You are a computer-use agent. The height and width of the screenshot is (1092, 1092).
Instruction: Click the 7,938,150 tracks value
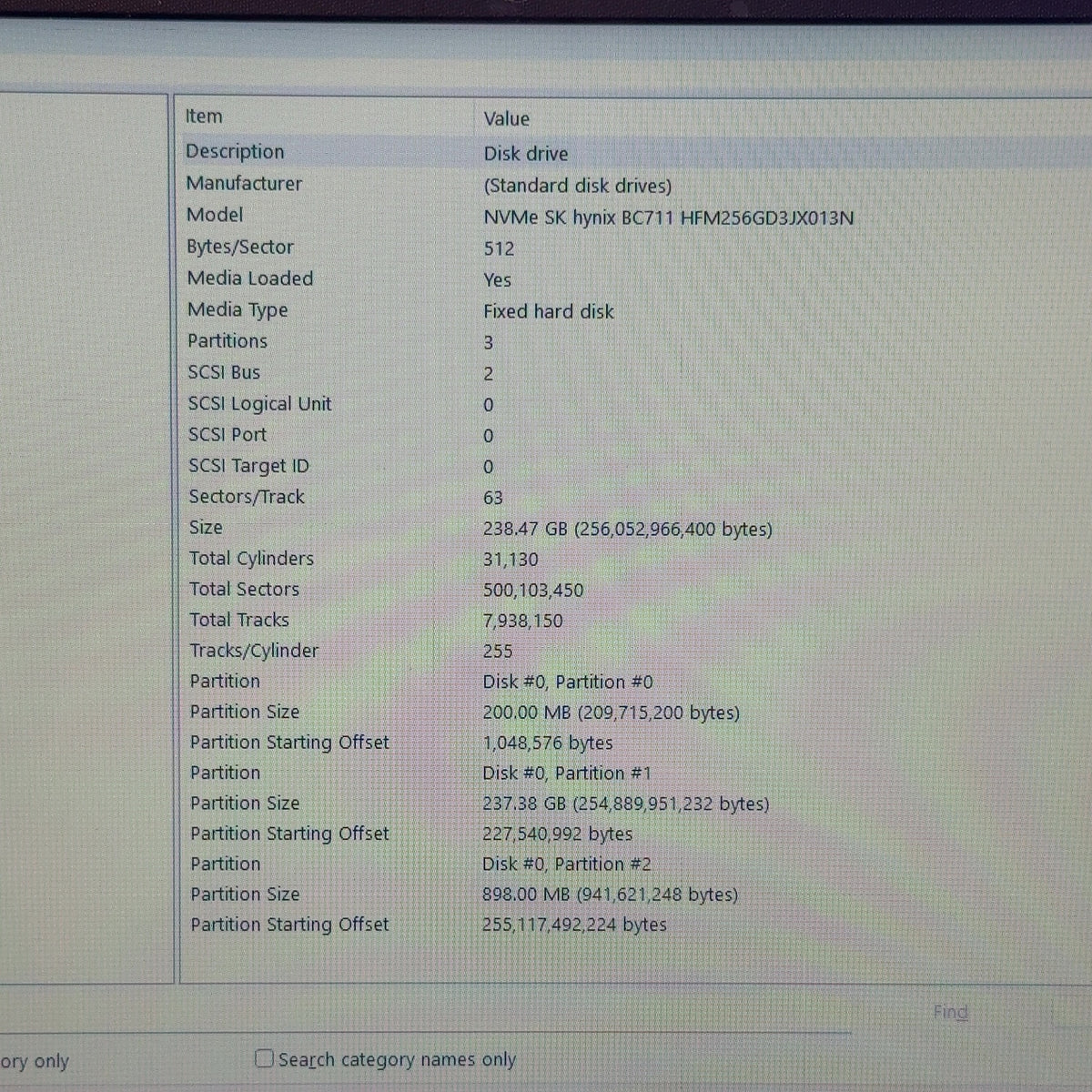[522, 621]
